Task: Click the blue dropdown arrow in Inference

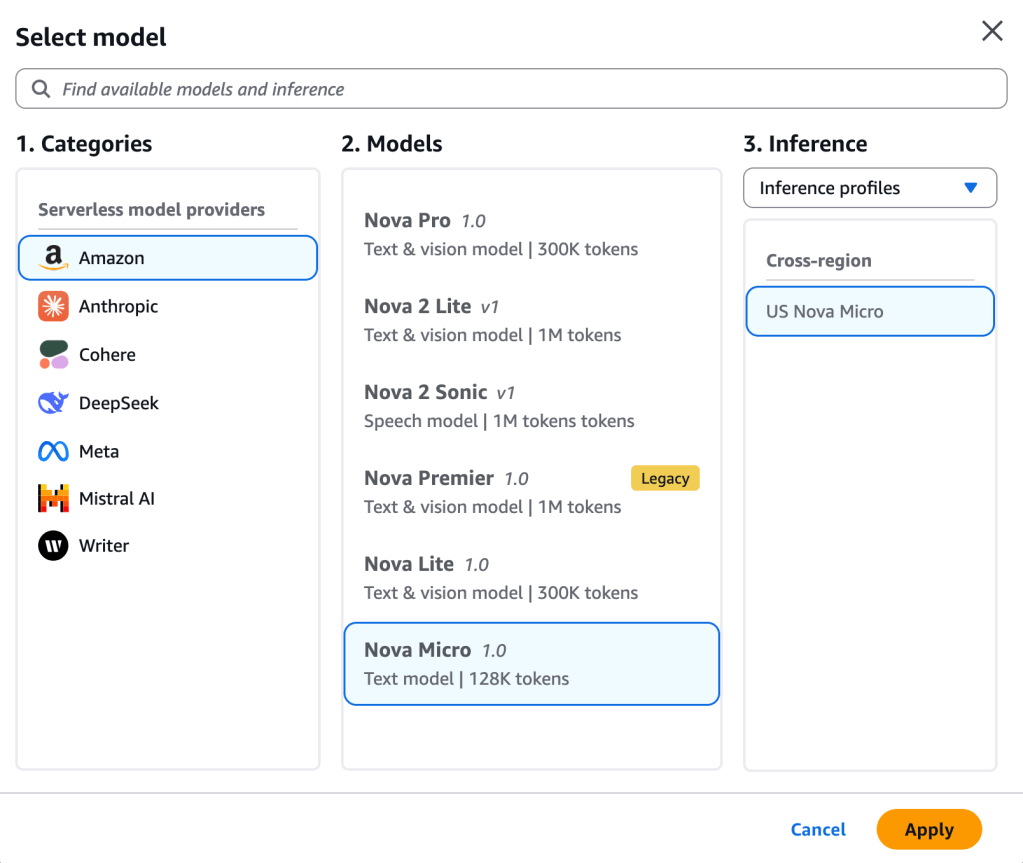Action: point(969,188)
